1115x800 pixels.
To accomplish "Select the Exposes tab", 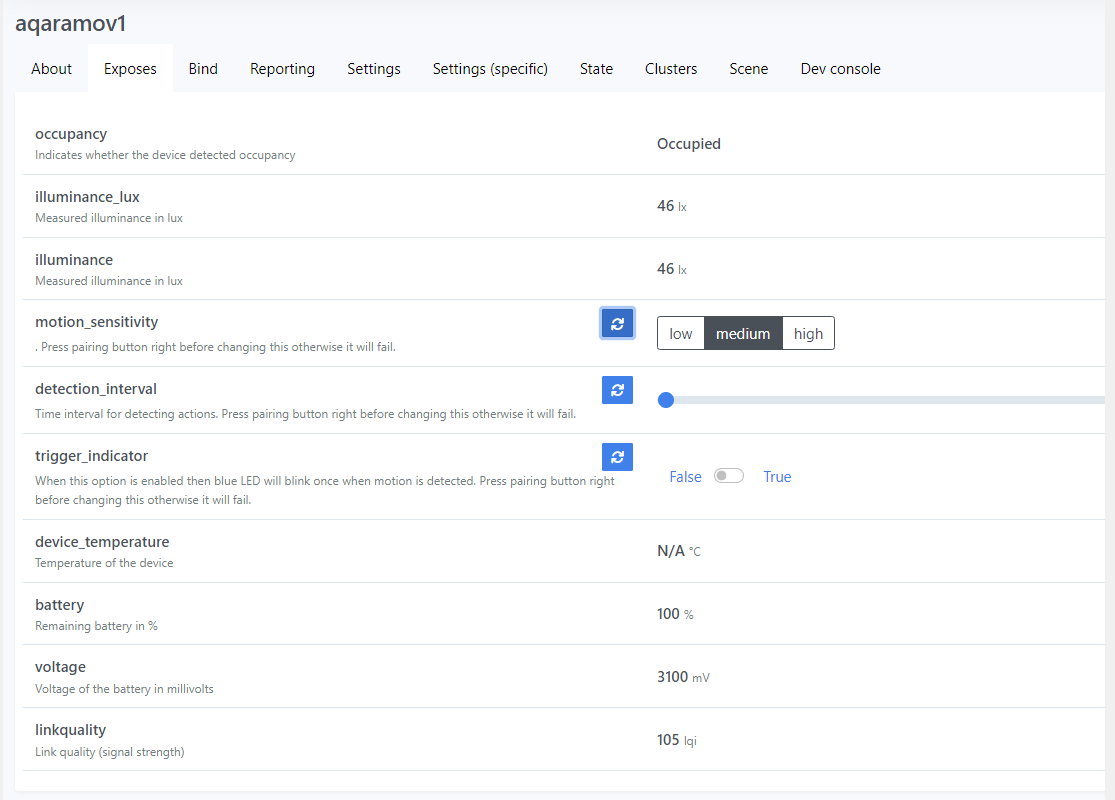I will tap(130, 69).
